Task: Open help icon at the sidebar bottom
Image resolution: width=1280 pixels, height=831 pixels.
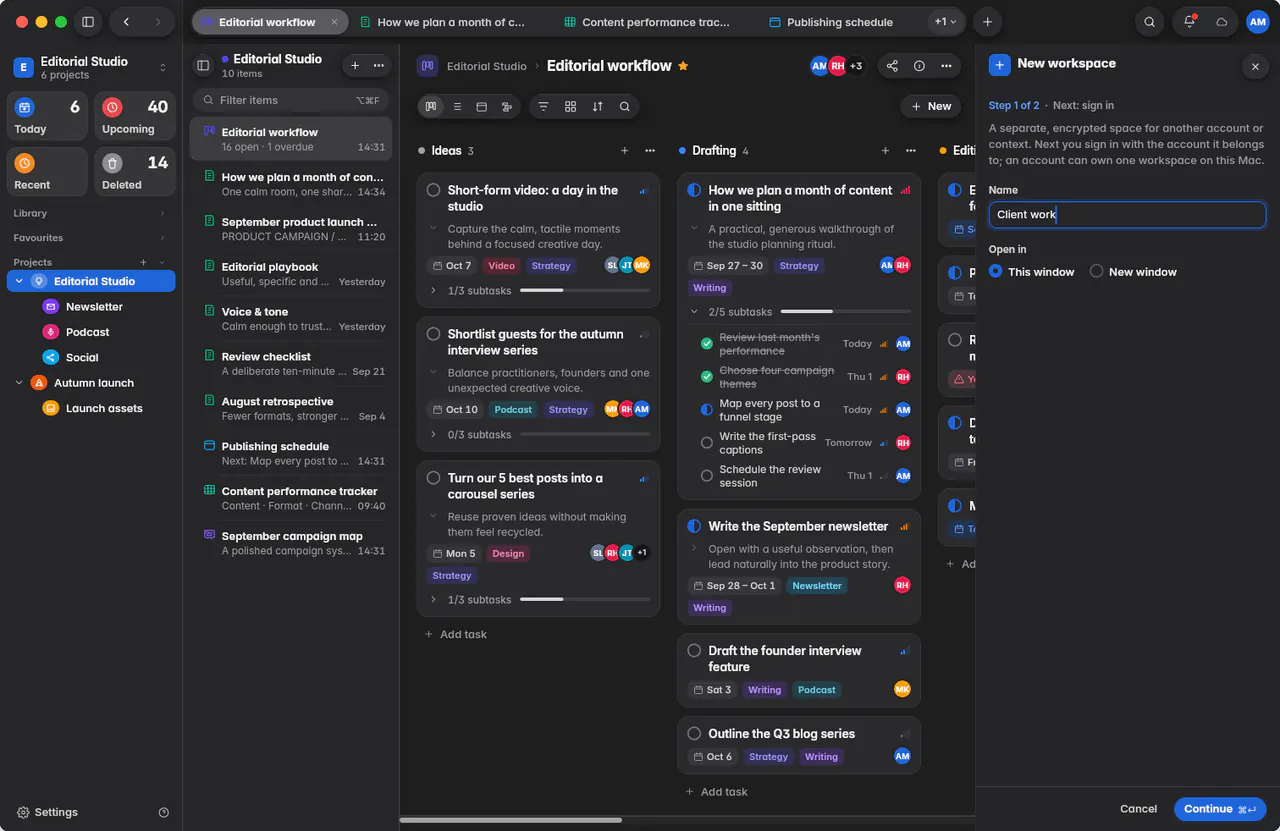Action: point(164,813)
